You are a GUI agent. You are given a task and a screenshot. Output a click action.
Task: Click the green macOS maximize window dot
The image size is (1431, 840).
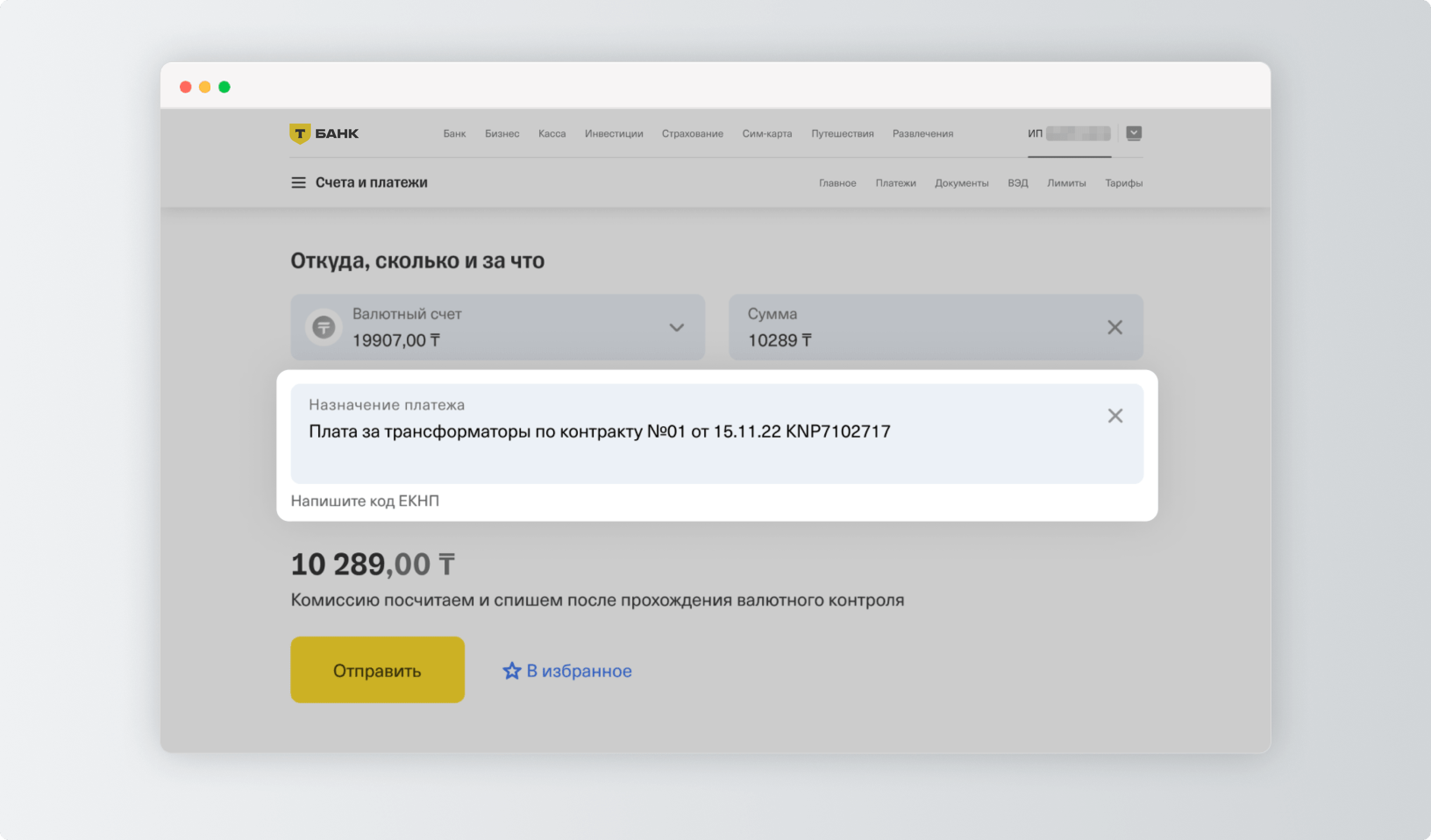click(x=224, y=87)
